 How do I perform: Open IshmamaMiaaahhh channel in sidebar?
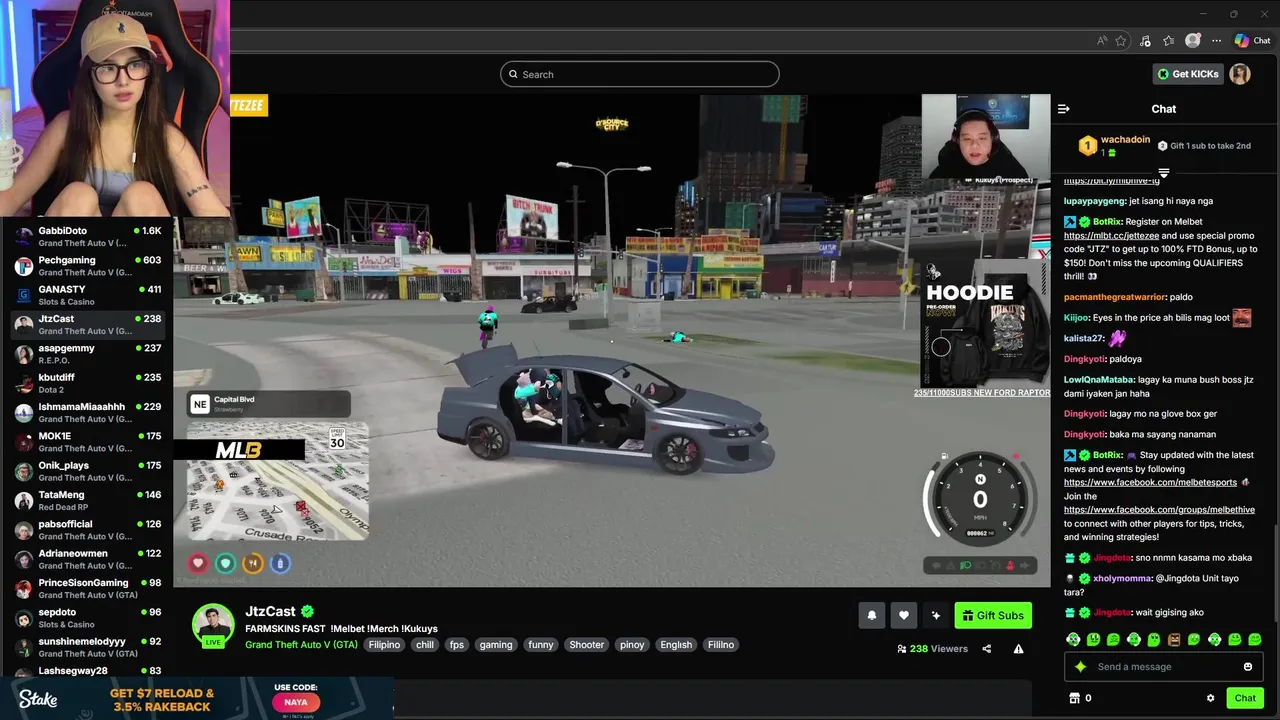click(x=87, y=412)
